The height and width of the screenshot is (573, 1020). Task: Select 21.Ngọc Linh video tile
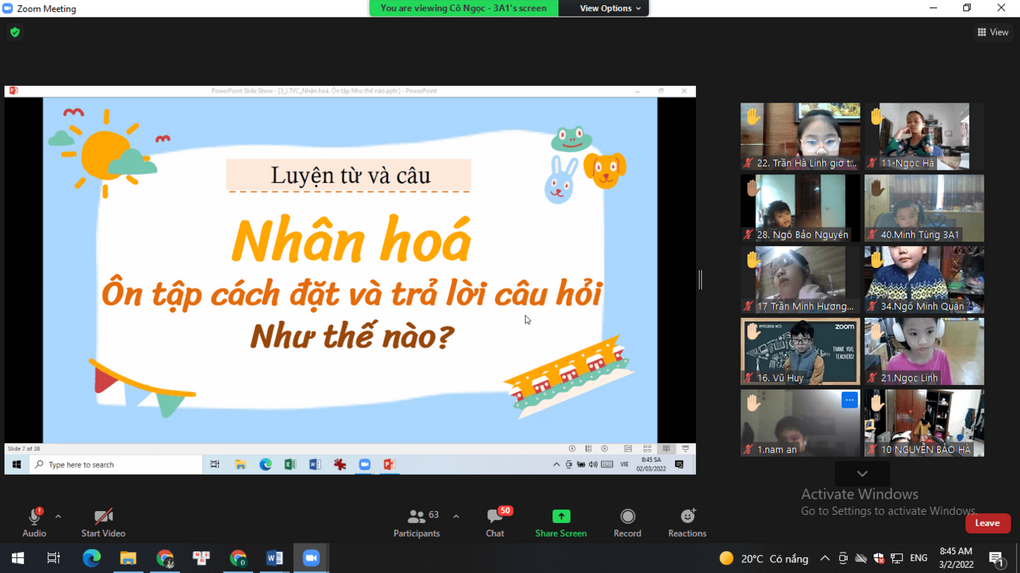point(924,351)
